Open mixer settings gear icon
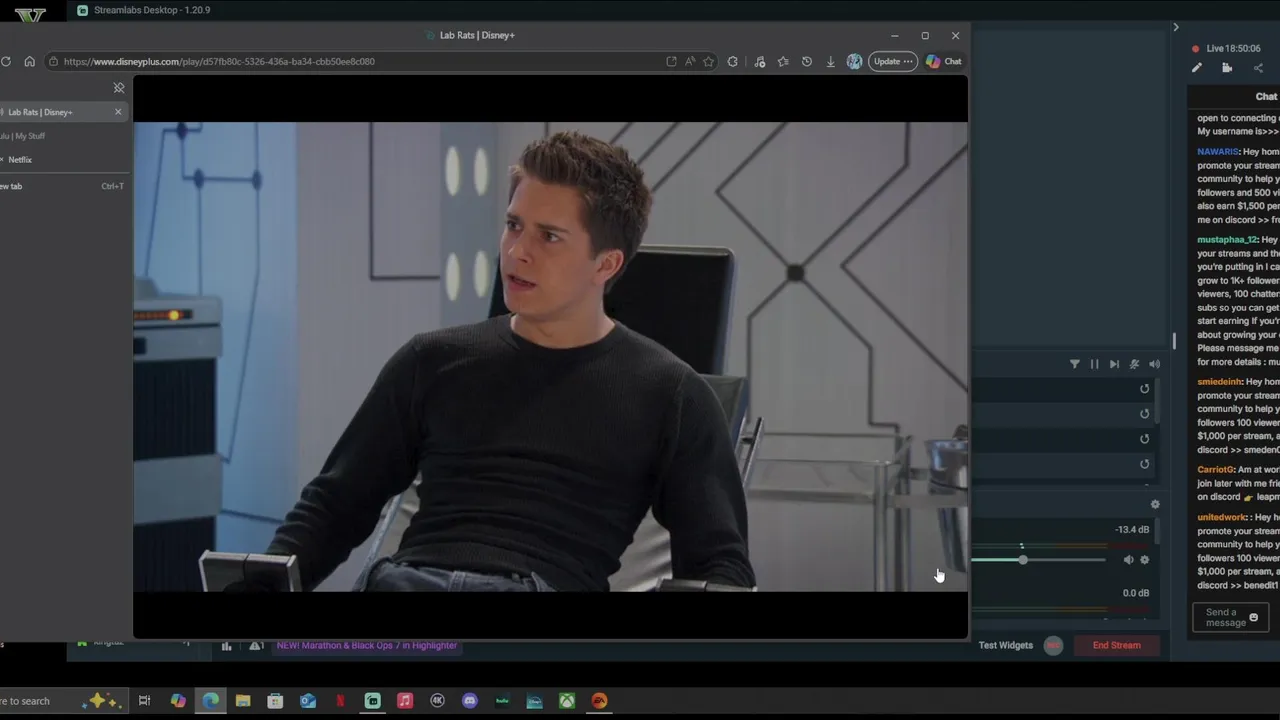Viewport: 1280px width, 720px height. coord(1155,505)
